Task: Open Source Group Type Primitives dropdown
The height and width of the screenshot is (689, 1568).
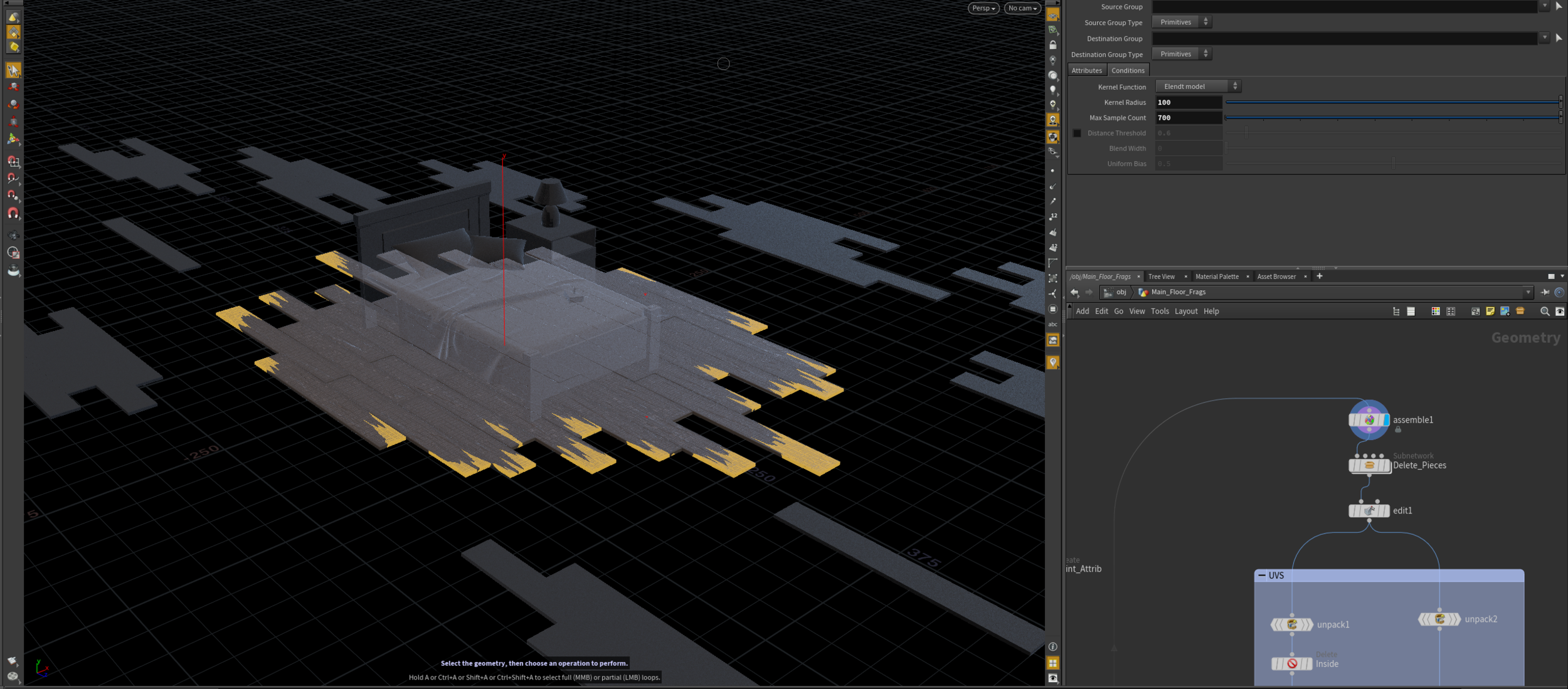Action: [x=1182, y=22]
